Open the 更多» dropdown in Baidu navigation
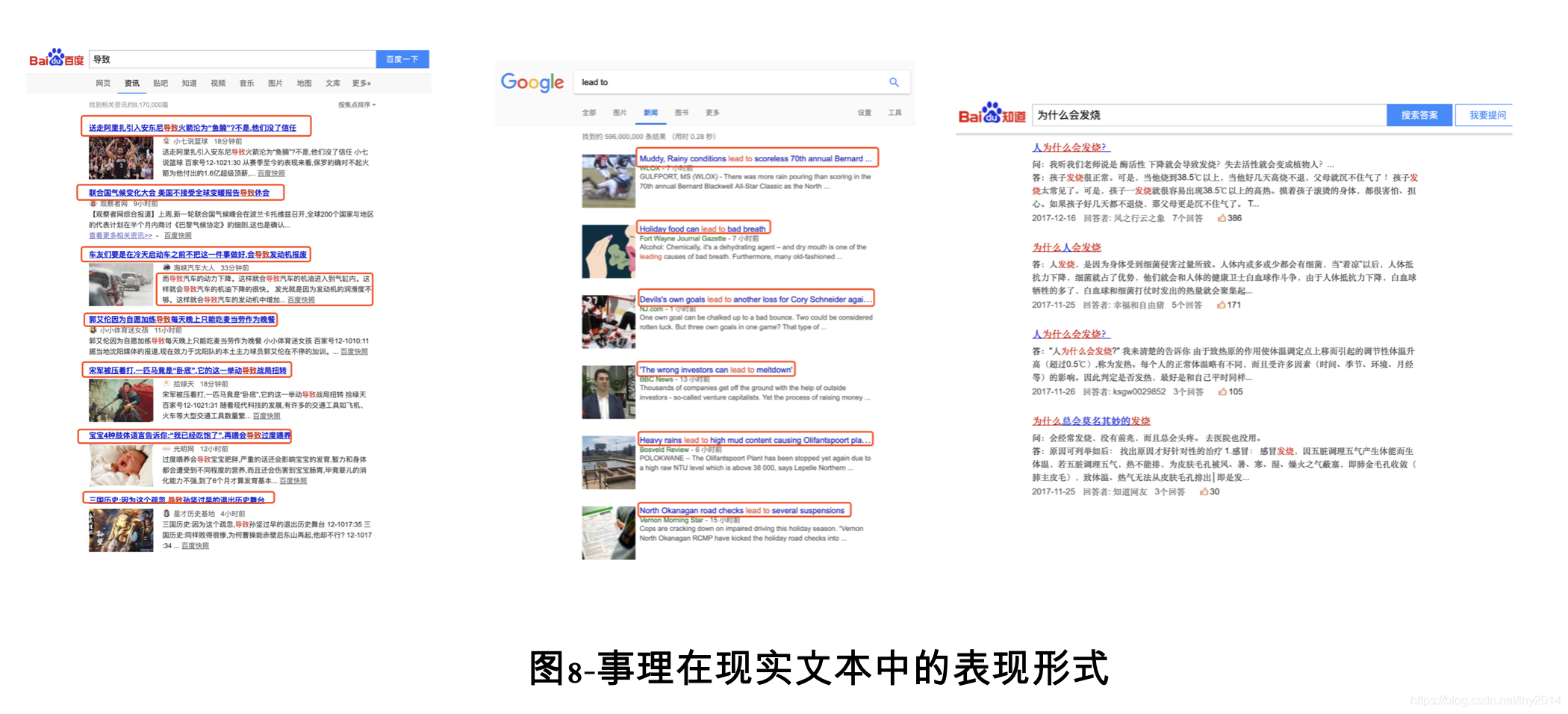1568x714 pixels. (x=361, y=84)
